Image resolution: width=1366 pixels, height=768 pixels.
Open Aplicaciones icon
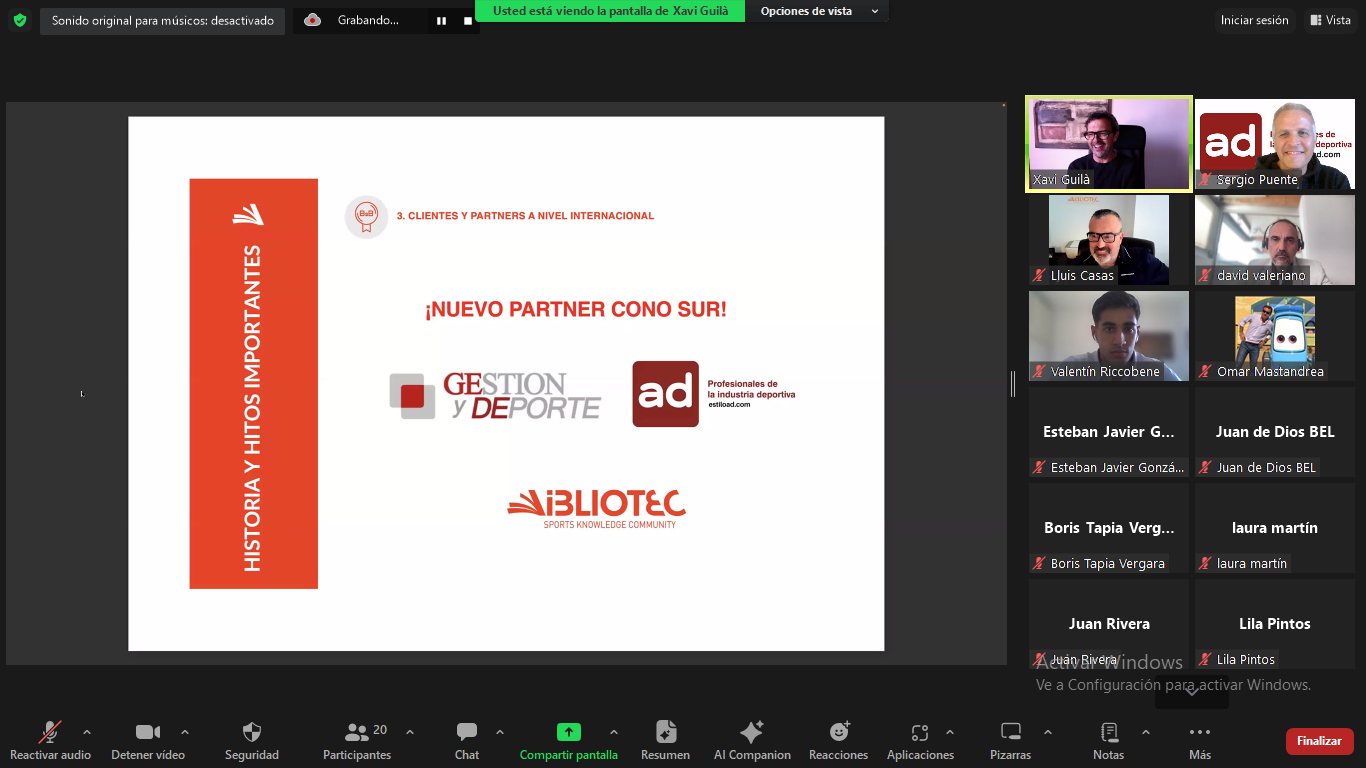[920, 732]
